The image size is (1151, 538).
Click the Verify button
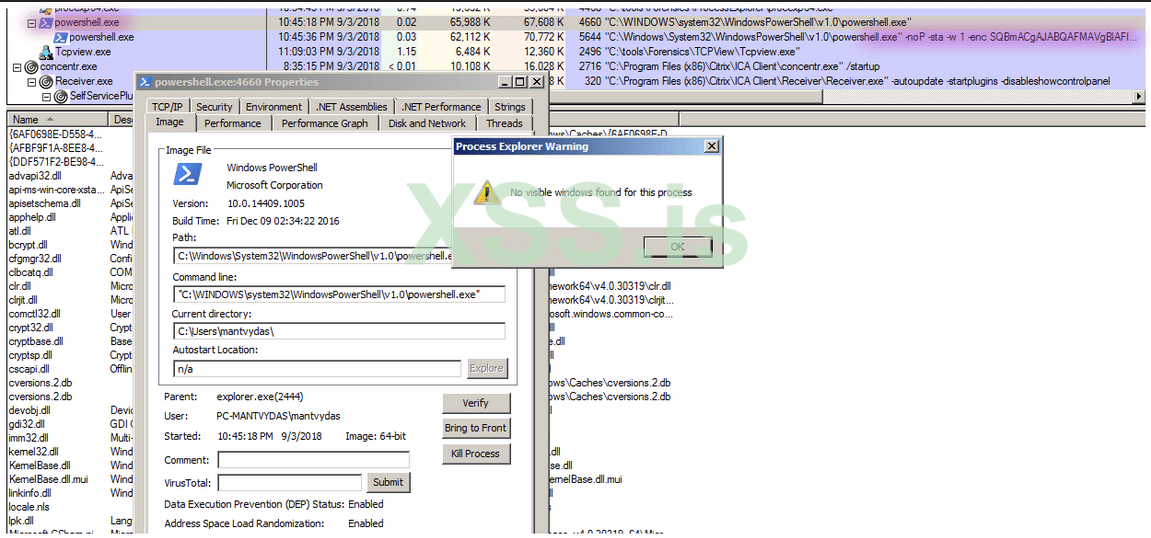coord(476,403)
